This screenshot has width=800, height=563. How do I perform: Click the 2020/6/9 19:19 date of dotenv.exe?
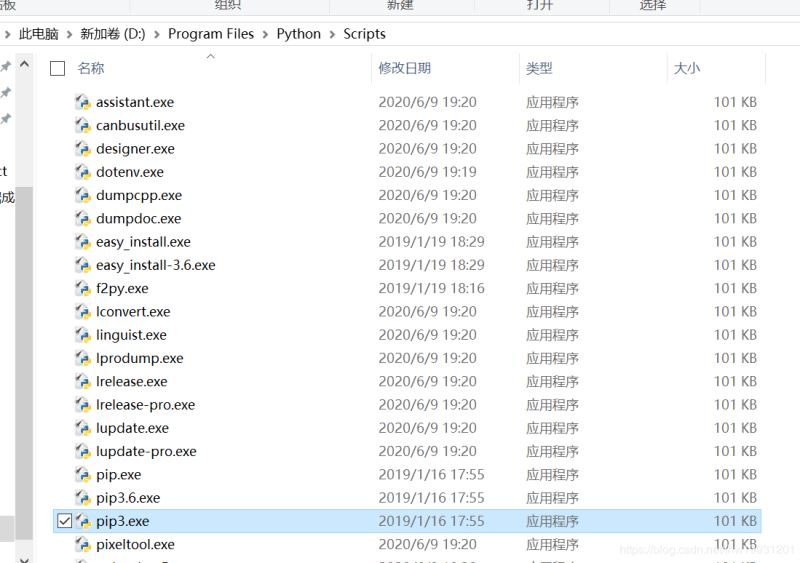(x=428, y=172)
